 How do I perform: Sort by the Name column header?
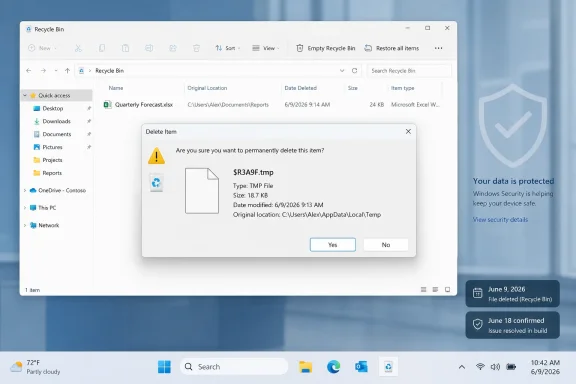(116, 88)
